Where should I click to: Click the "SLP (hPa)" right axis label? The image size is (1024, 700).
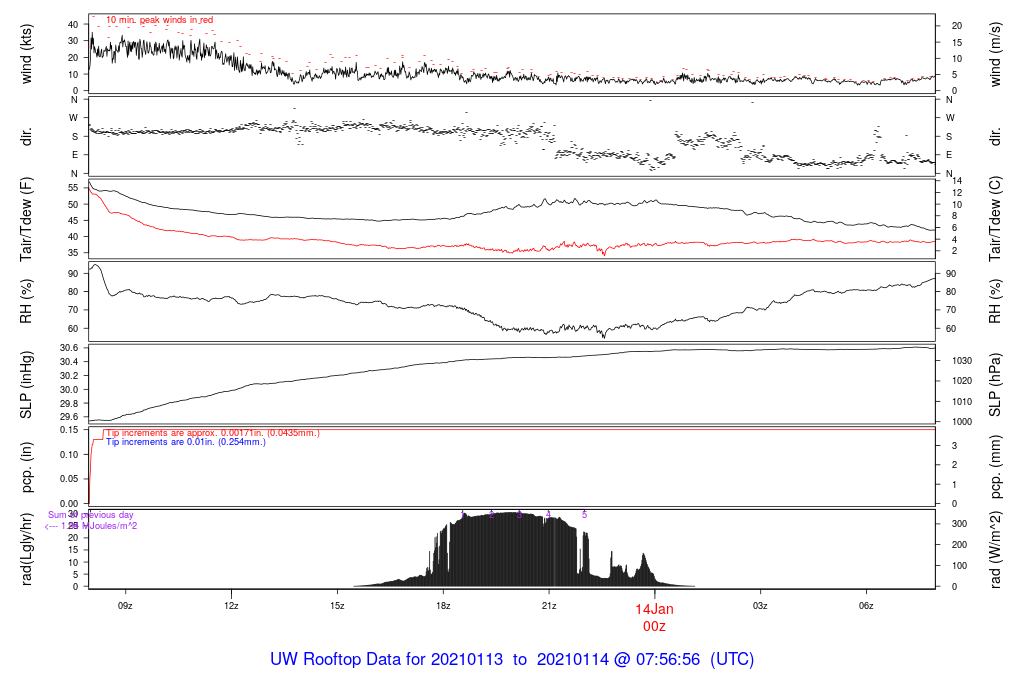[x=995, y=386]
